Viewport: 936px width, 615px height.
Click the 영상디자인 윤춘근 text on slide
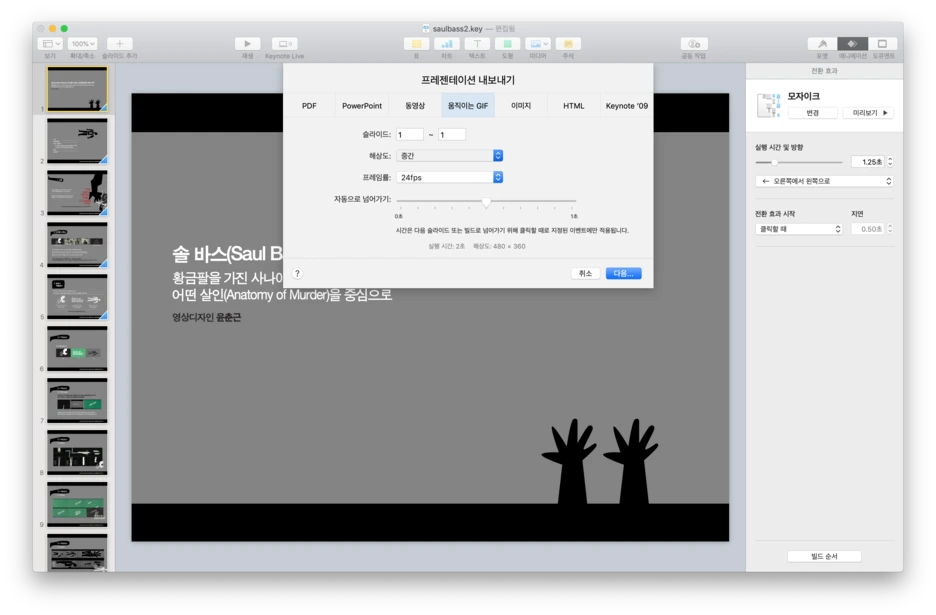[x=207, y=318]
